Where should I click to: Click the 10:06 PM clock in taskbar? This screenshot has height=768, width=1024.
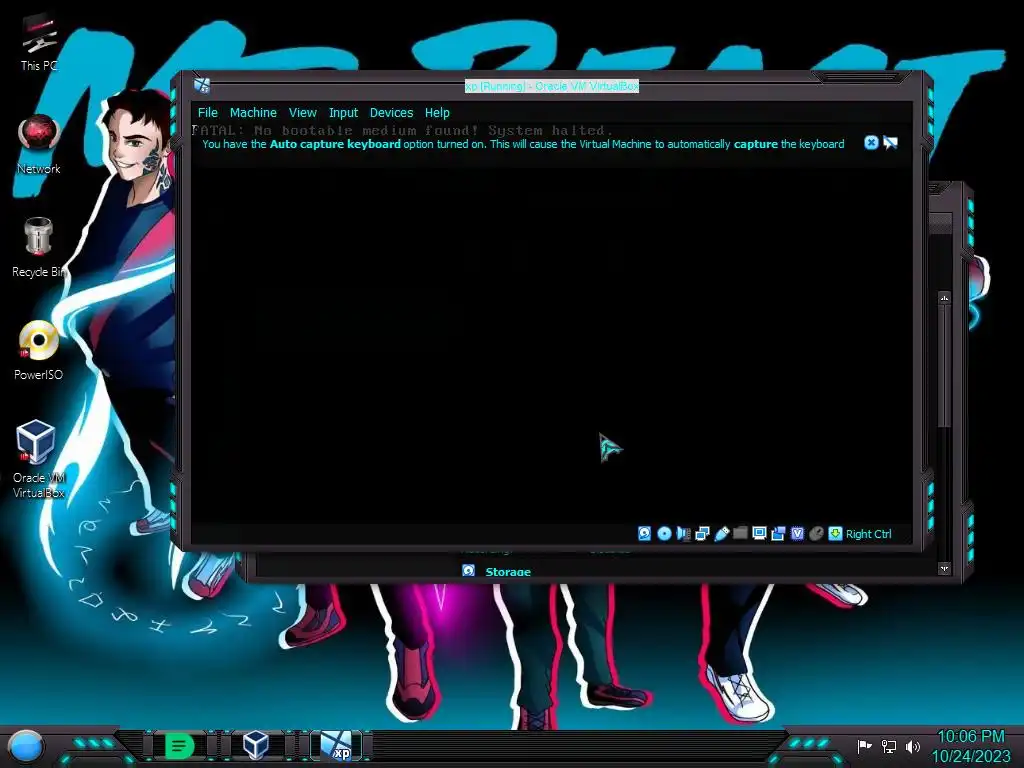tap(970, 737)
